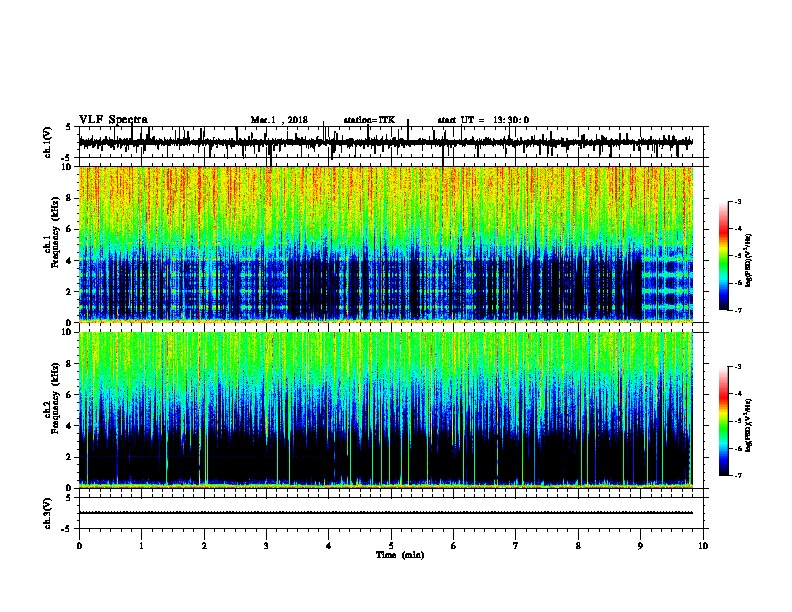Click time axis tick label "4"

[x=329, y=545]
